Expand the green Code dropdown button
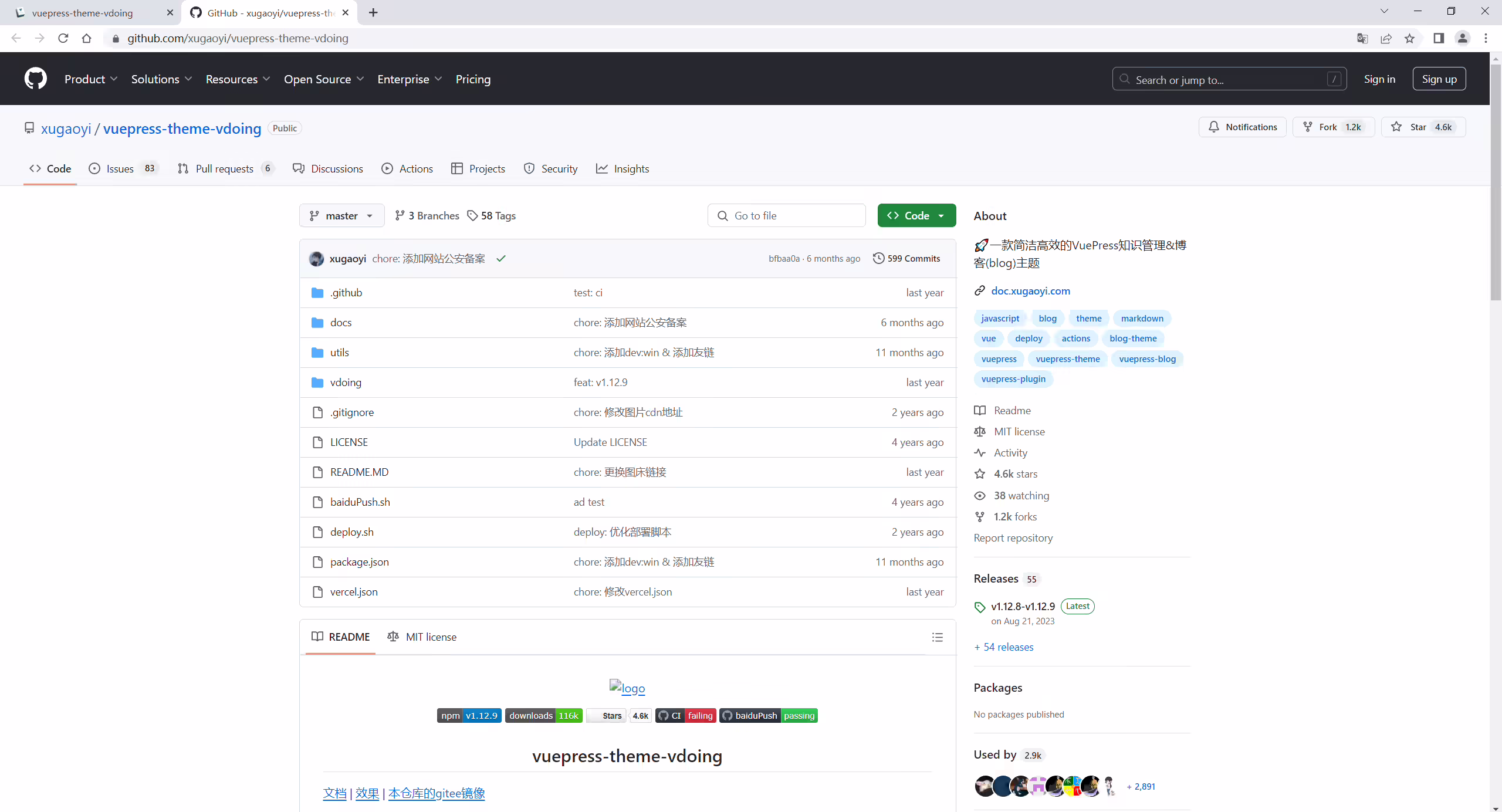Viewport: 1502px width, 812px height. coord(916,216)
